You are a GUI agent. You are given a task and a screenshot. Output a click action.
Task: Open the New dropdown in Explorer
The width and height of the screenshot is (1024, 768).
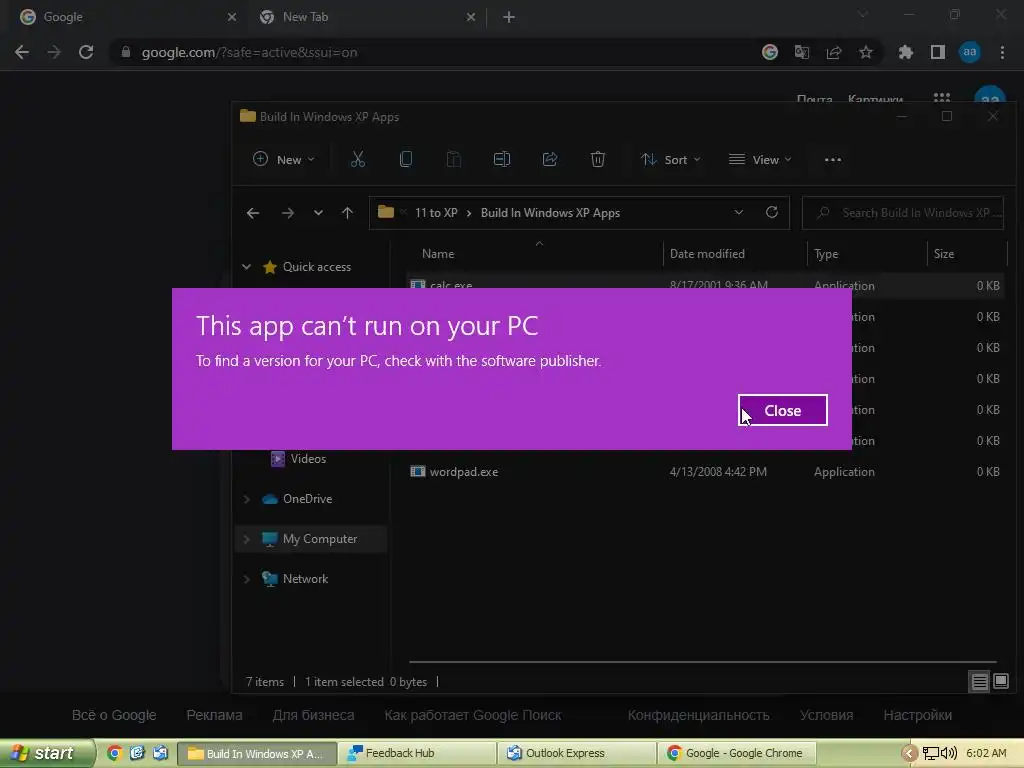[283, 159]
